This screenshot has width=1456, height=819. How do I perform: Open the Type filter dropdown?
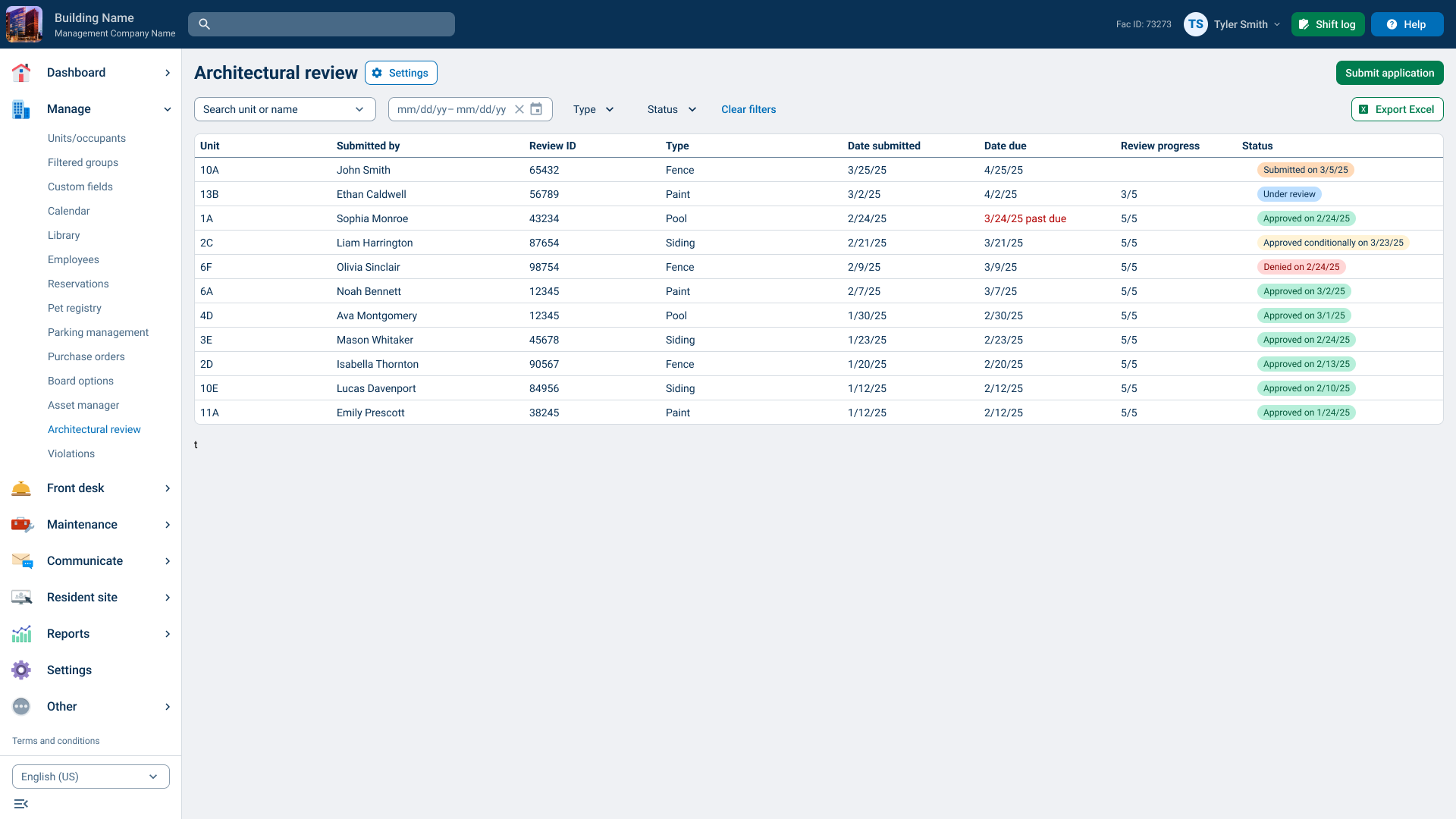(593, 109)
